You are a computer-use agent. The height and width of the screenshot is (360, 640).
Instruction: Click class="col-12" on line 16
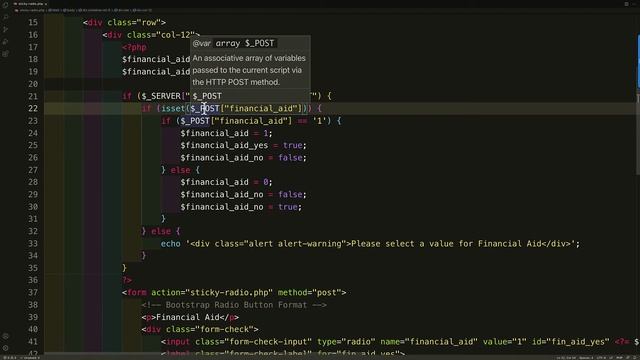(161, 35)
